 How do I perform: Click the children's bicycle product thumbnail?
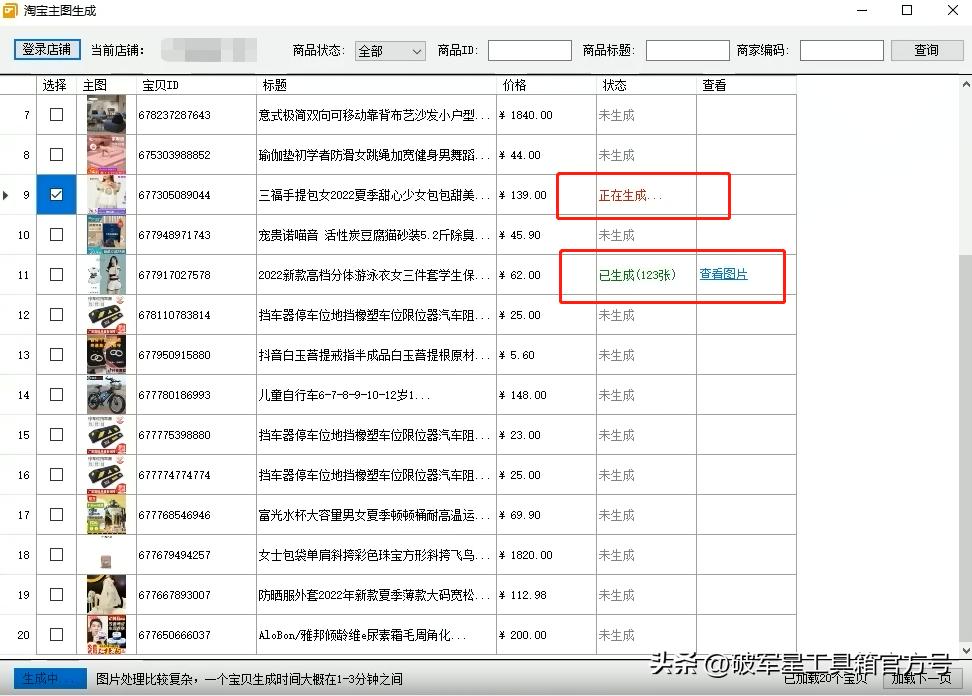point(105,394)
